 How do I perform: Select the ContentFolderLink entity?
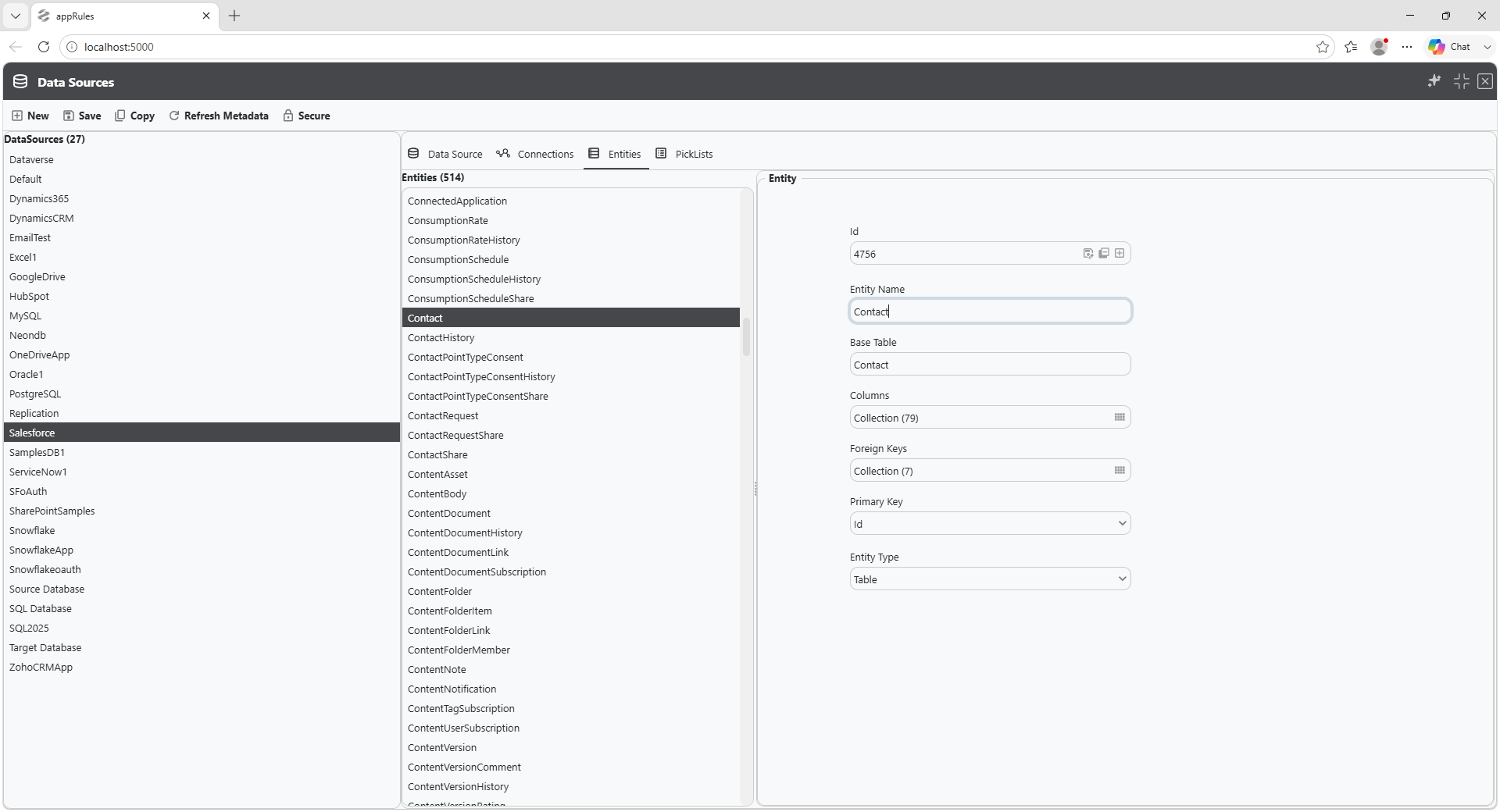(571, 630)
